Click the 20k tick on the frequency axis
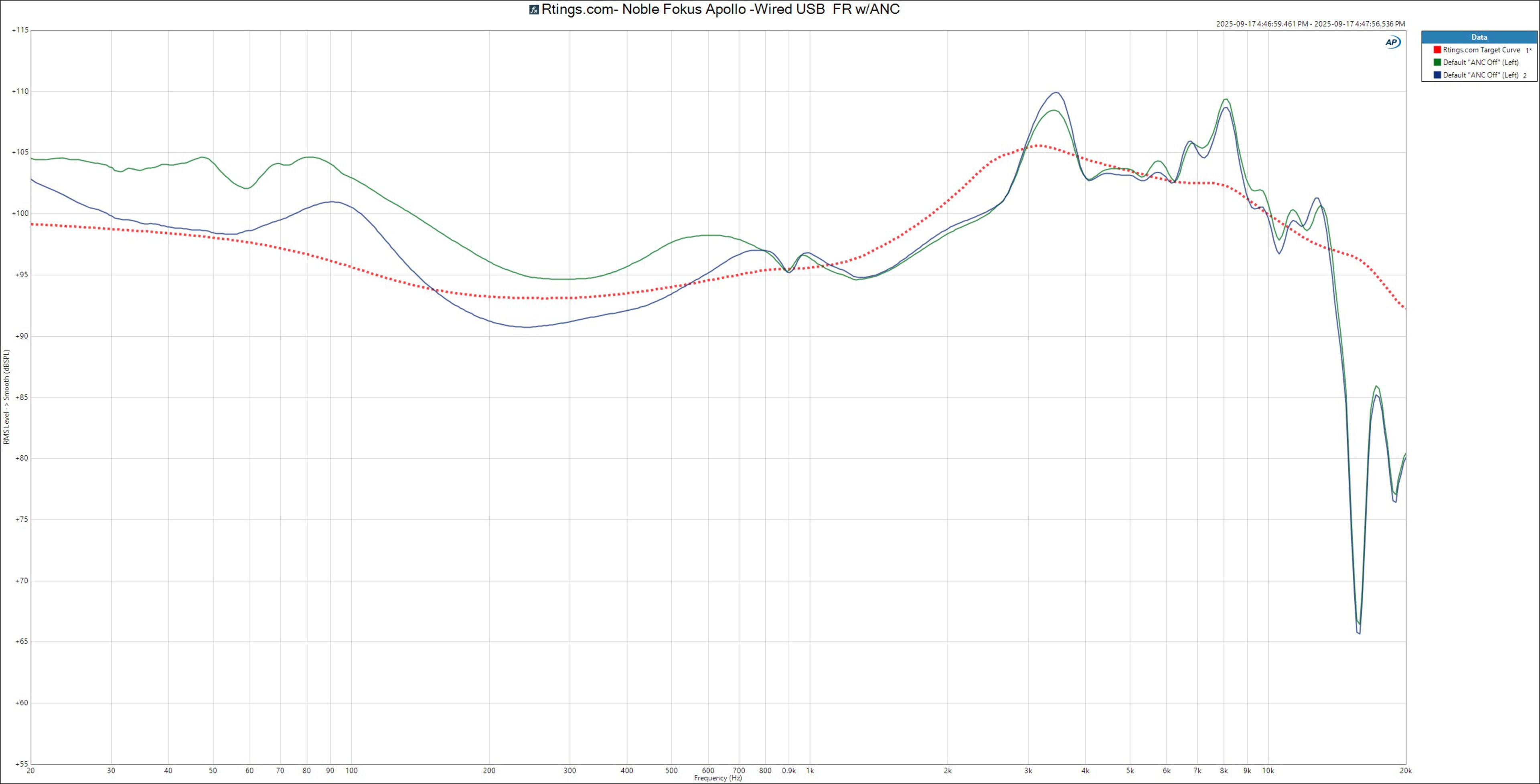The width and height of the screenshot is (1540, 784). pos(1406,771)
